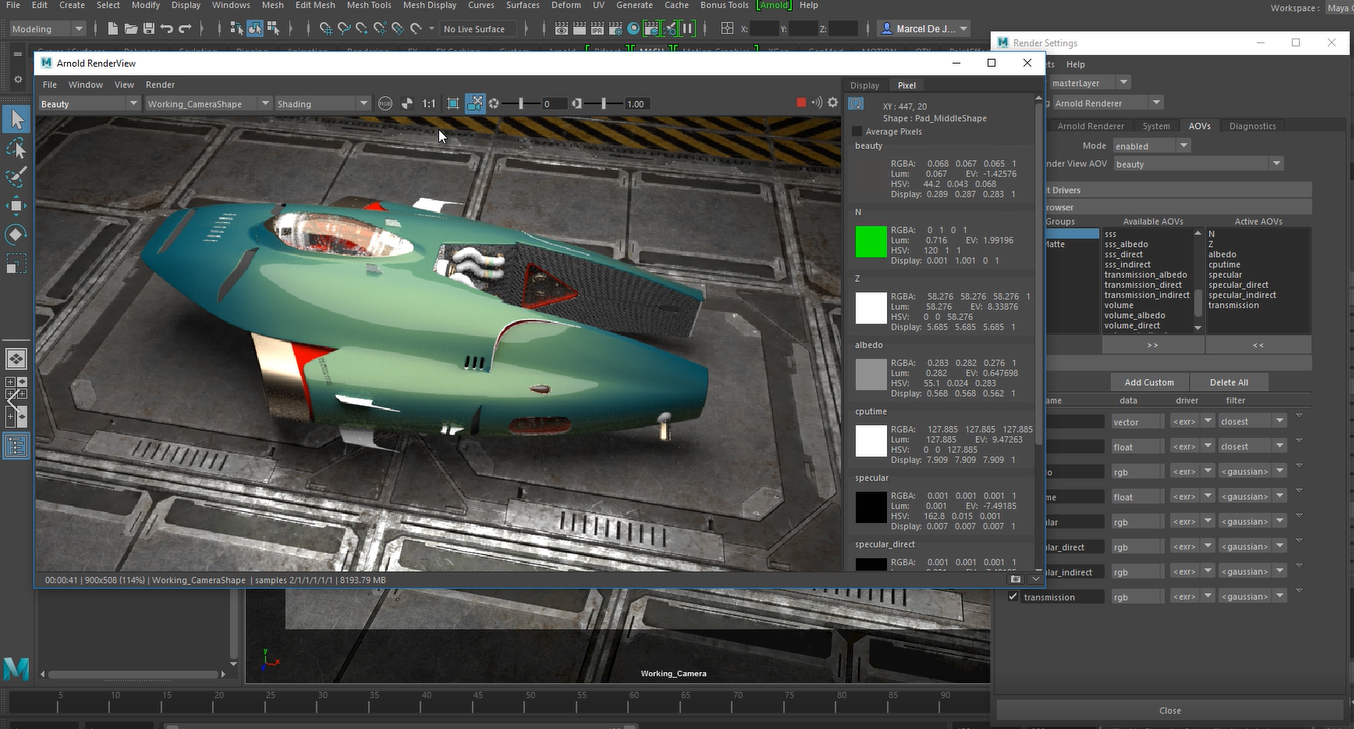Choose the Select tool arrow in toolbox

16,120
